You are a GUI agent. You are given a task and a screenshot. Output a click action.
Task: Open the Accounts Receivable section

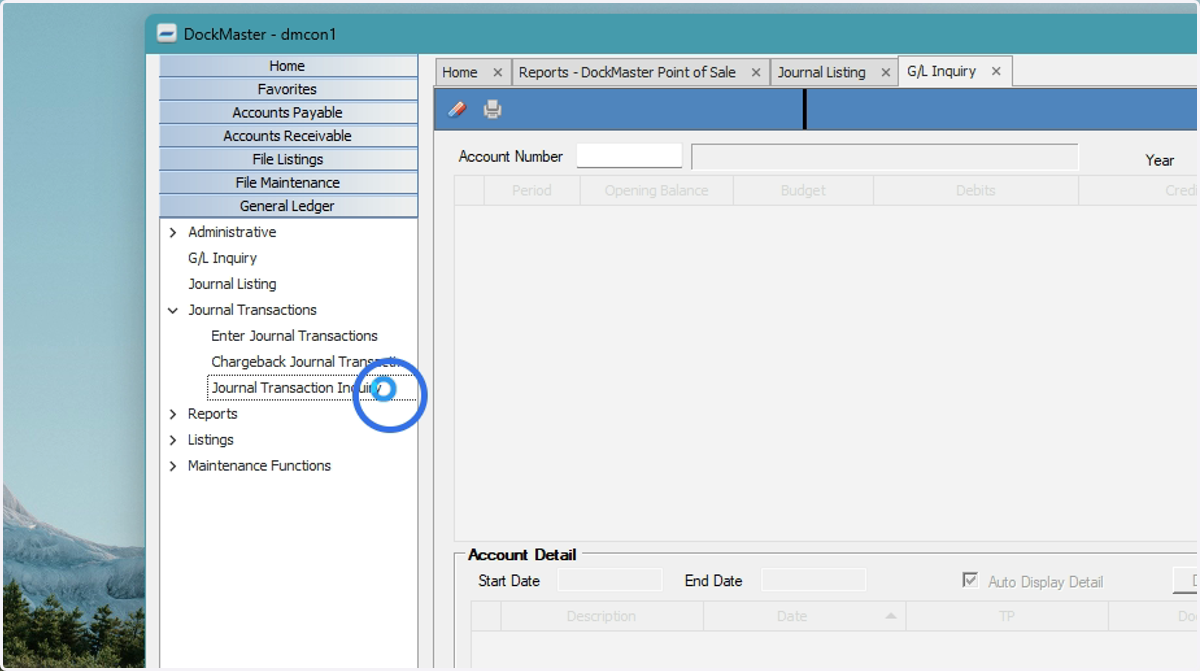(288, 136)
